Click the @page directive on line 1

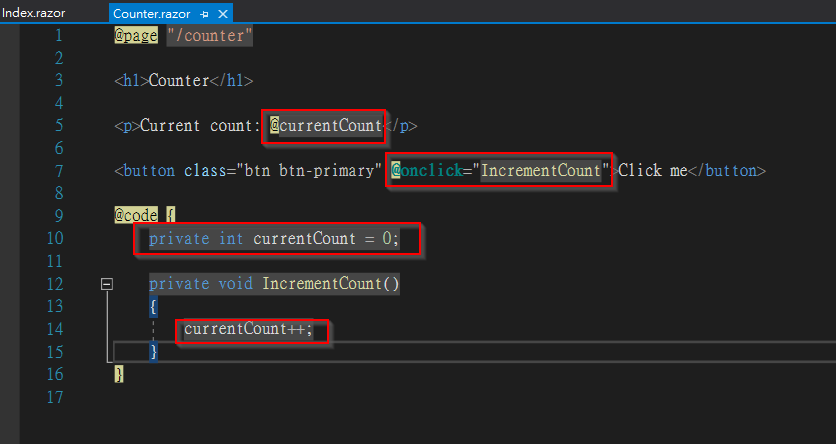click(x=136, y=36)
